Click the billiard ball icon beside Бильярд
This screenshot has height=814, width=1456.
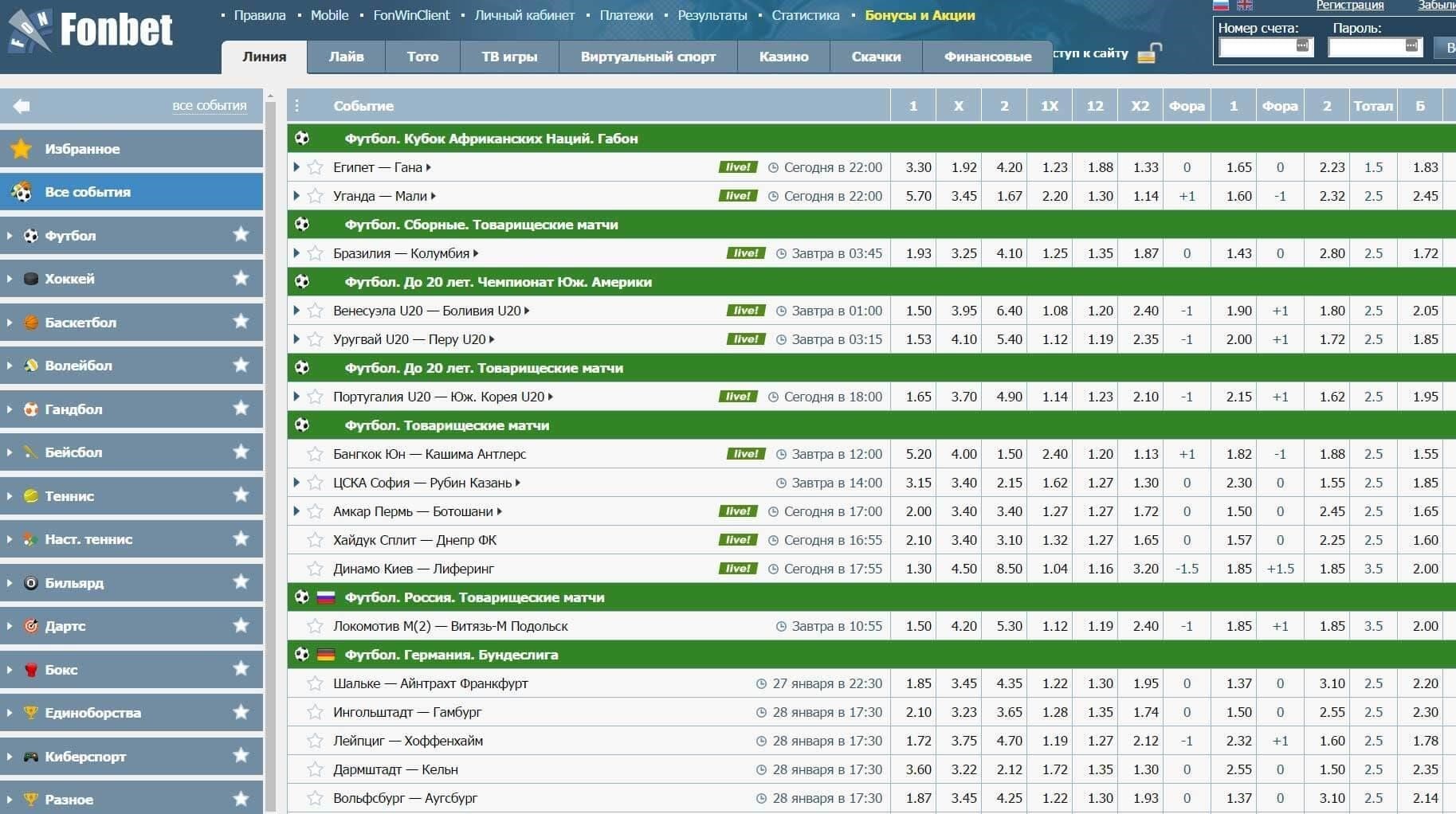pos(31,583)
